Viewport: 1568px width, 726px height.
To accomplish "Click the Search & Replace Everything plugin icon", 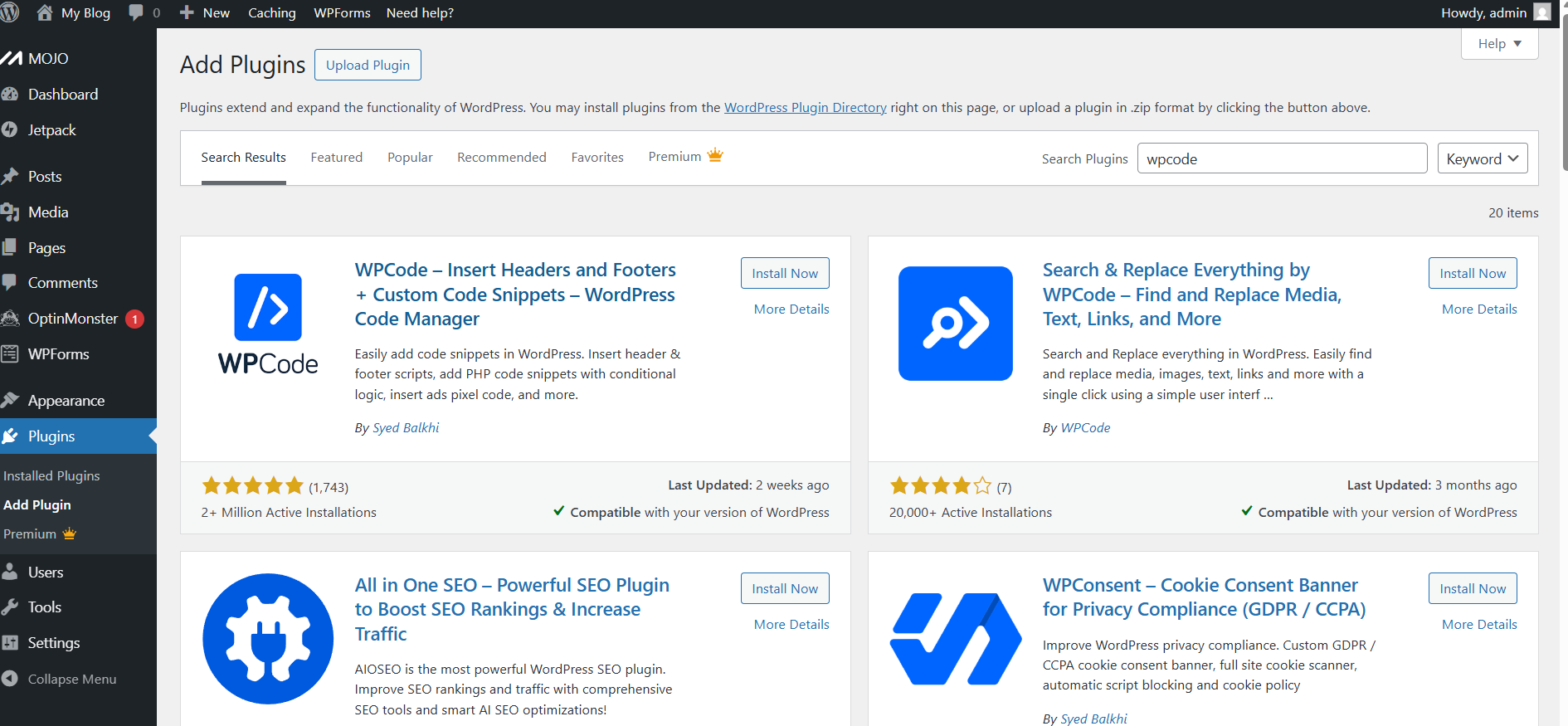I will (x=956, y=324).
